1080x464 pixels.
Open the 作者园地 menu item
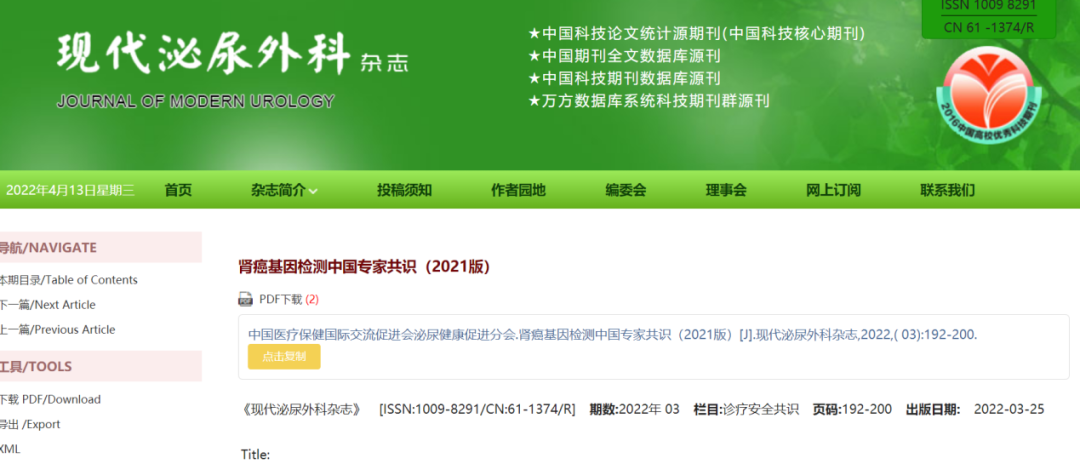tap(518, 190)
